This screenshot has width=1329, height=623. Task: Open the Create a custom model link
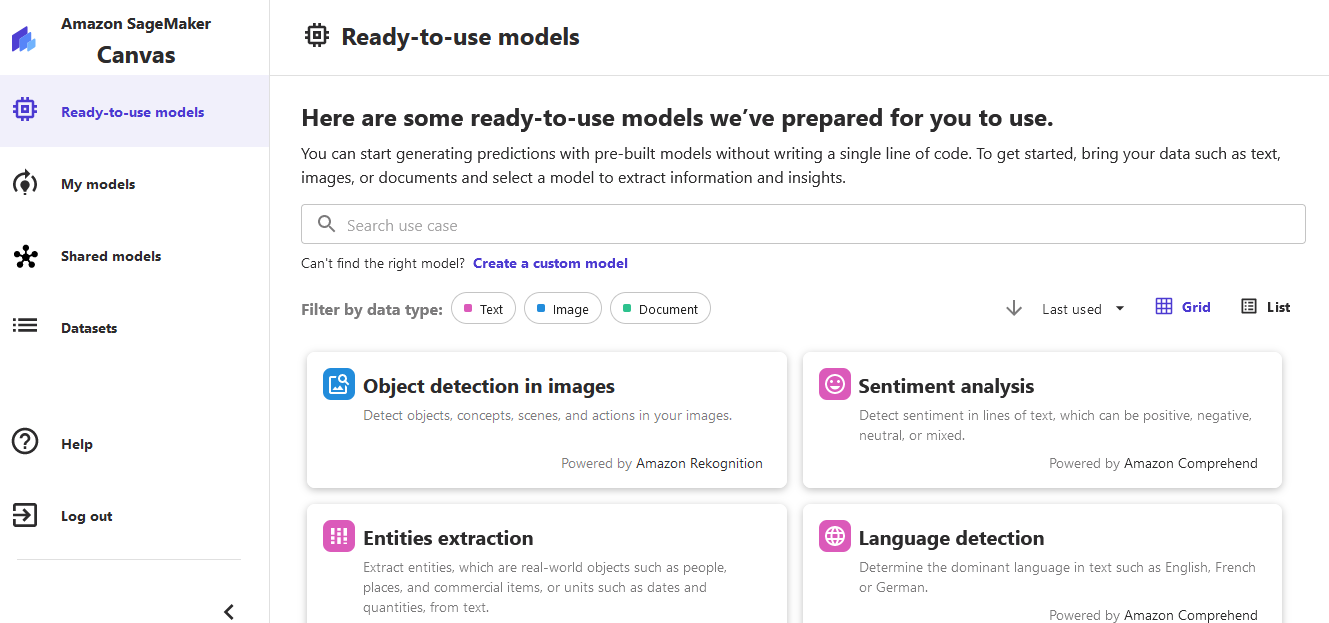tap(550, 263)
